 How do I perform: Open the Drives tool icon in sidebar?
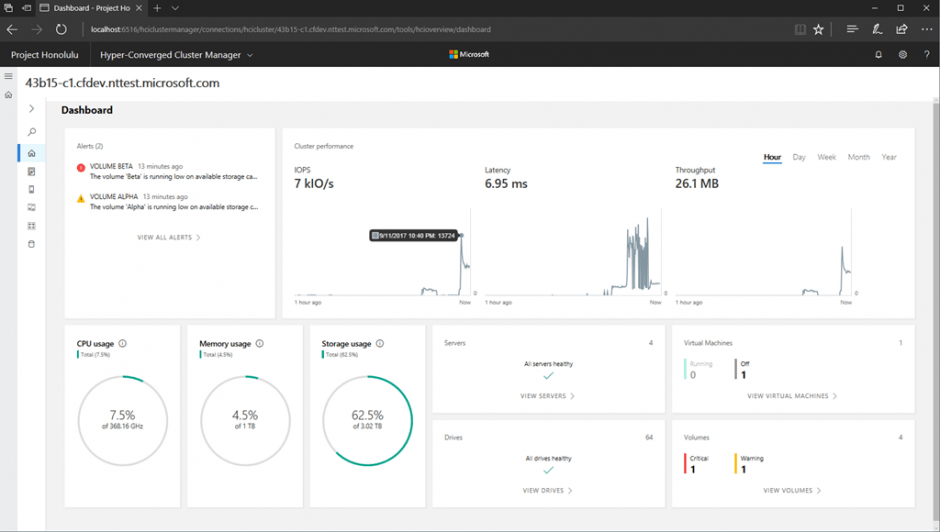click(32, 244)
